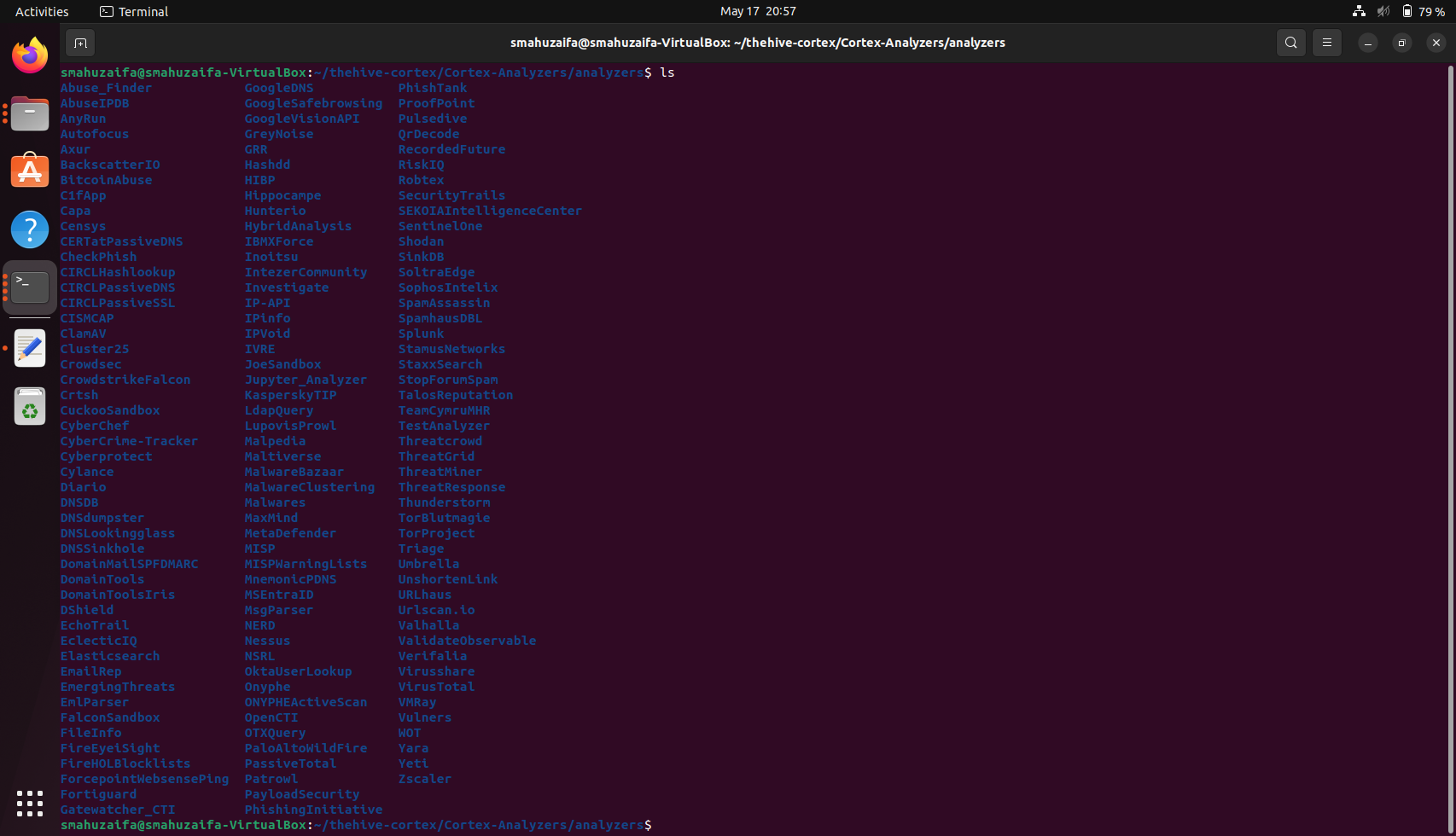Image resolution: width=1456 pixels, height=836 pixels.
Task: Click the MISPWarningLists entry
Action: 306,564
